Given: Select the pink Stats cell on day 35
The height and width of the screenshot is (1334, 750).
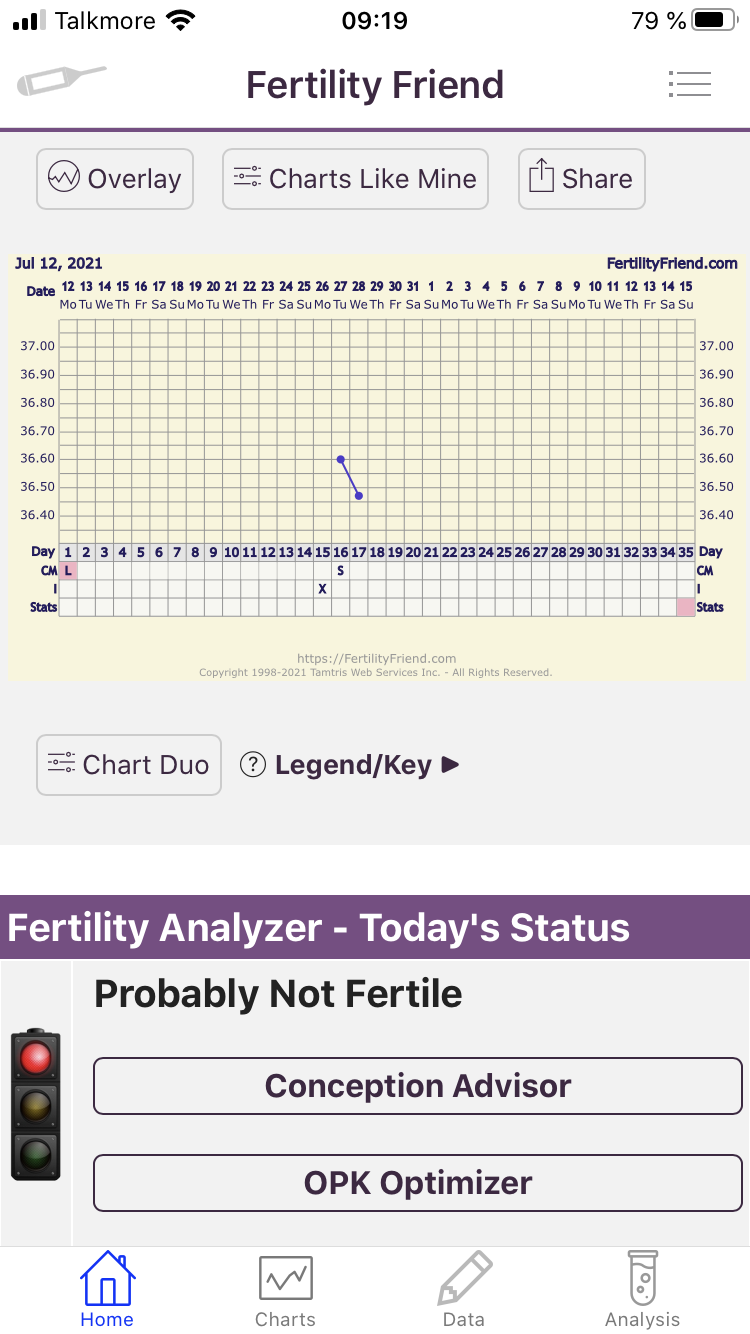Looking at the screenshot, I should pyautogui.click(x=685, y=607).
